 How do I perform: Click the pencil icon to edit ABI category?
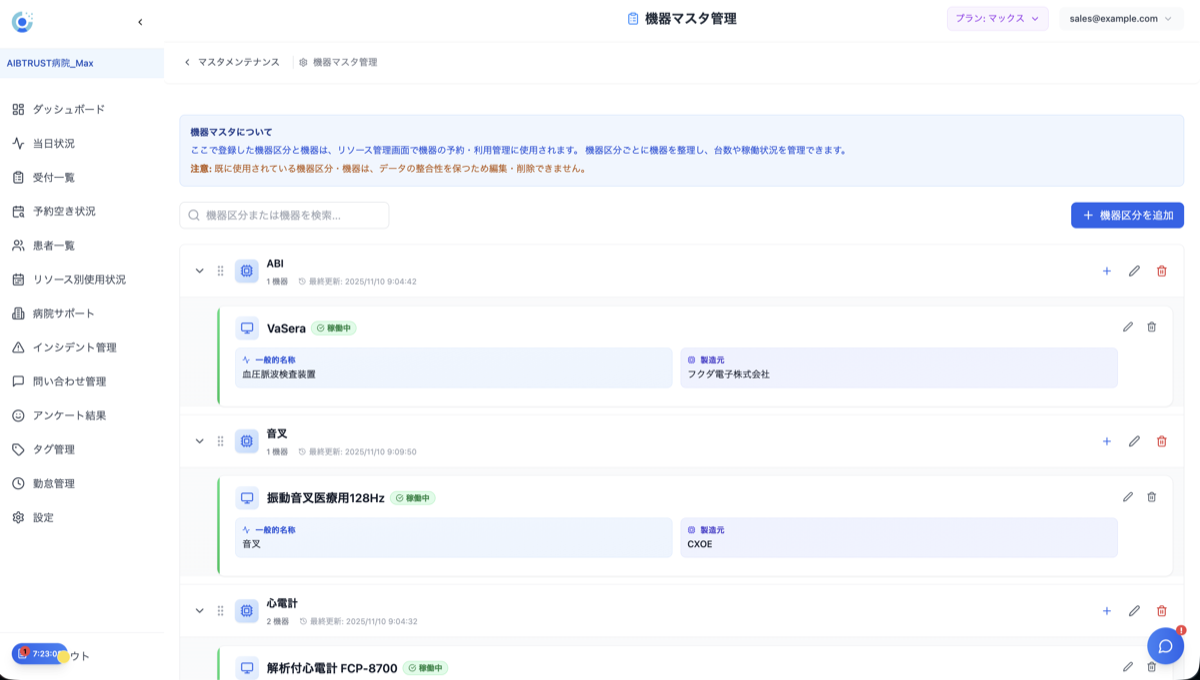tap(1134, 270)
